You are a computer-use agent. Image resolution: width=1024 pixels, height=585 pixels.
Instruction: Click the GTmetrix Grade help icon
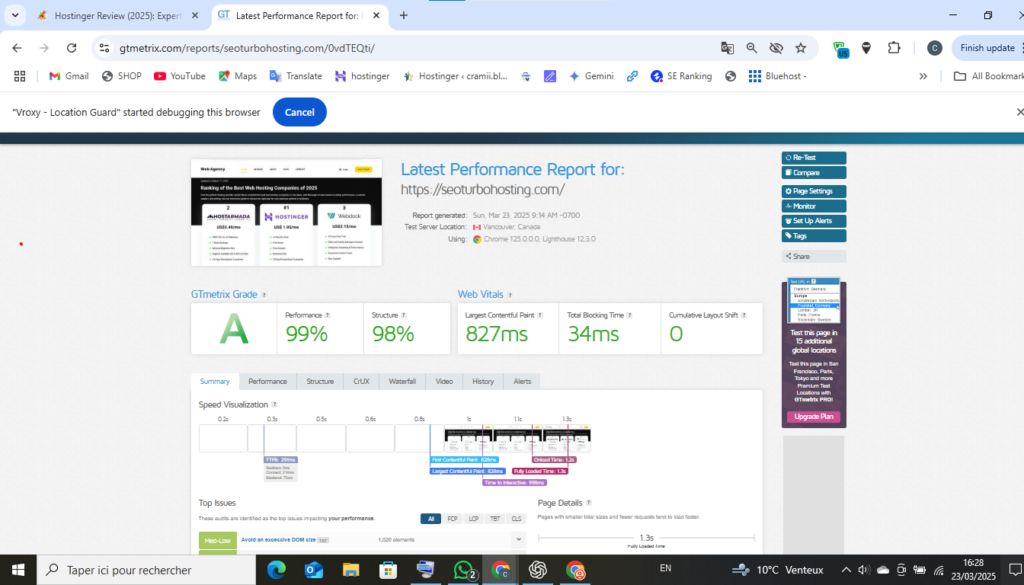pyautogui.click(x=264, y=295)
